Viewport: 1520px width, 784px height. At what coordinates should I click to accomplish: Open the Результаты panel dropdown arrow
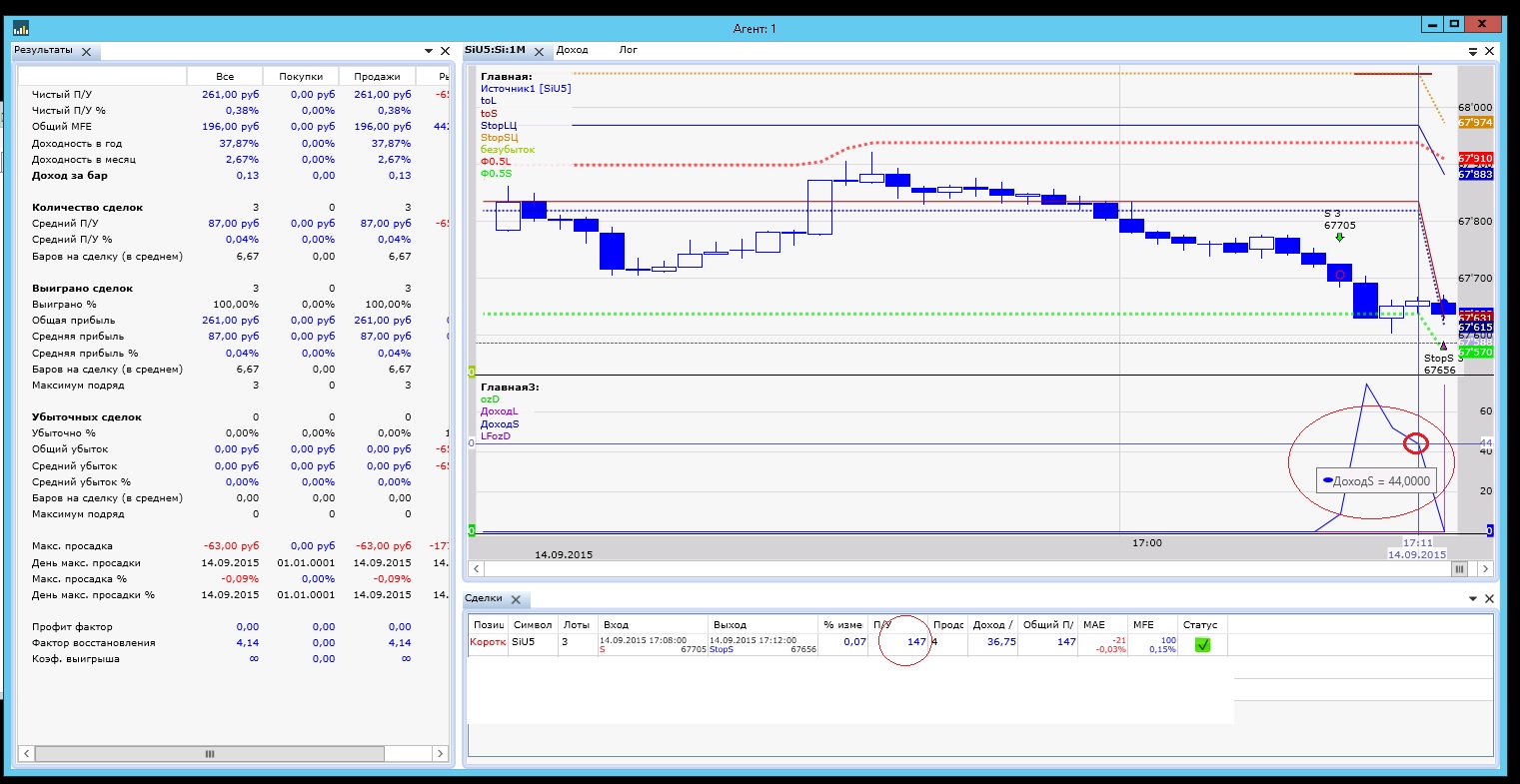pyautogui.click(x=427, y=51)
